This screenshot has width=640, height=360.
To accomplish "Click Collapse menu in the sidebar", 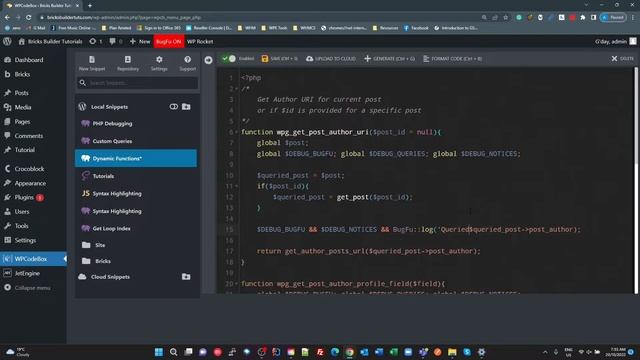I will [33, 288].
